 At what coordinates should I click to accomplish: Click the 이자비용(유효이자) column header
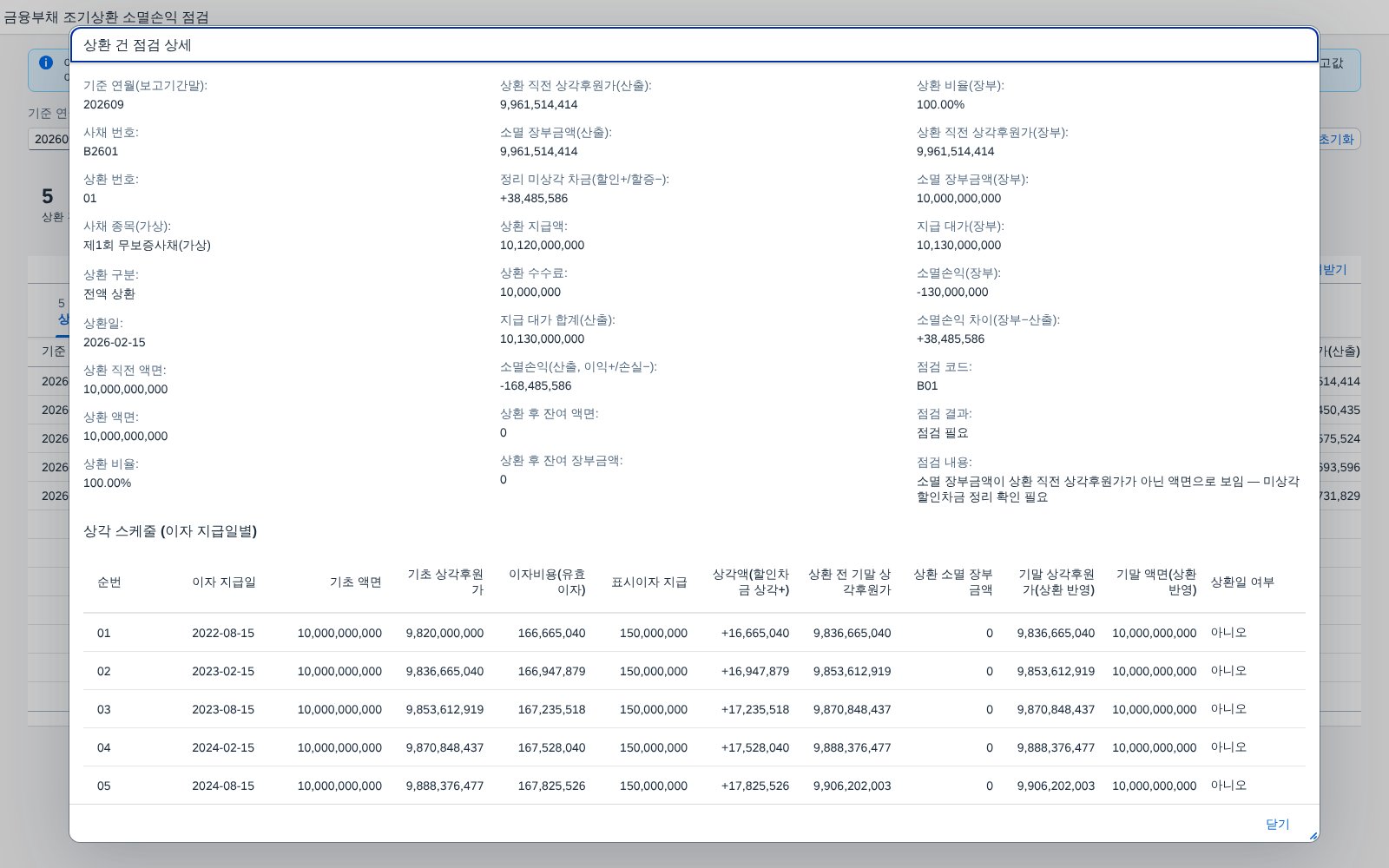tap(547, 582)
